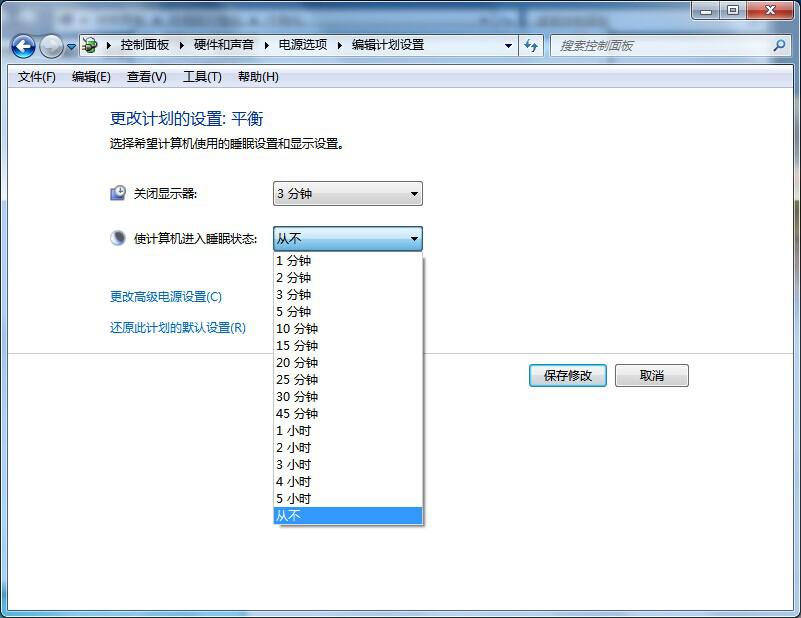This screenshot has height=618, width=801.
Task: Open the 工具(T) menu
Action: point(202,77)
